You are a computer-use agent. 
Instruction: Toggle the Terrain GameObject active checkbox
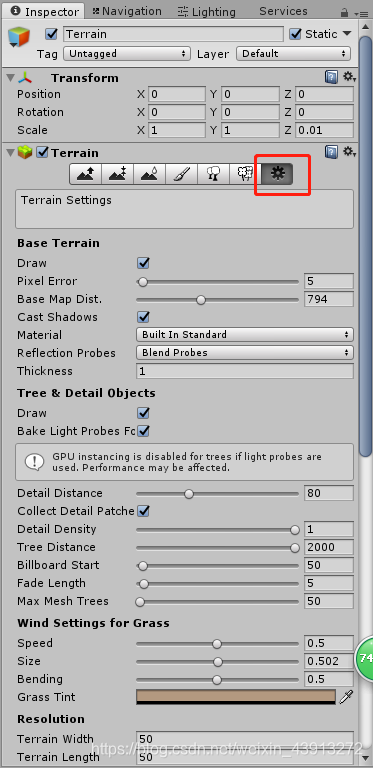pyautogui.click(x=51, y=34)
